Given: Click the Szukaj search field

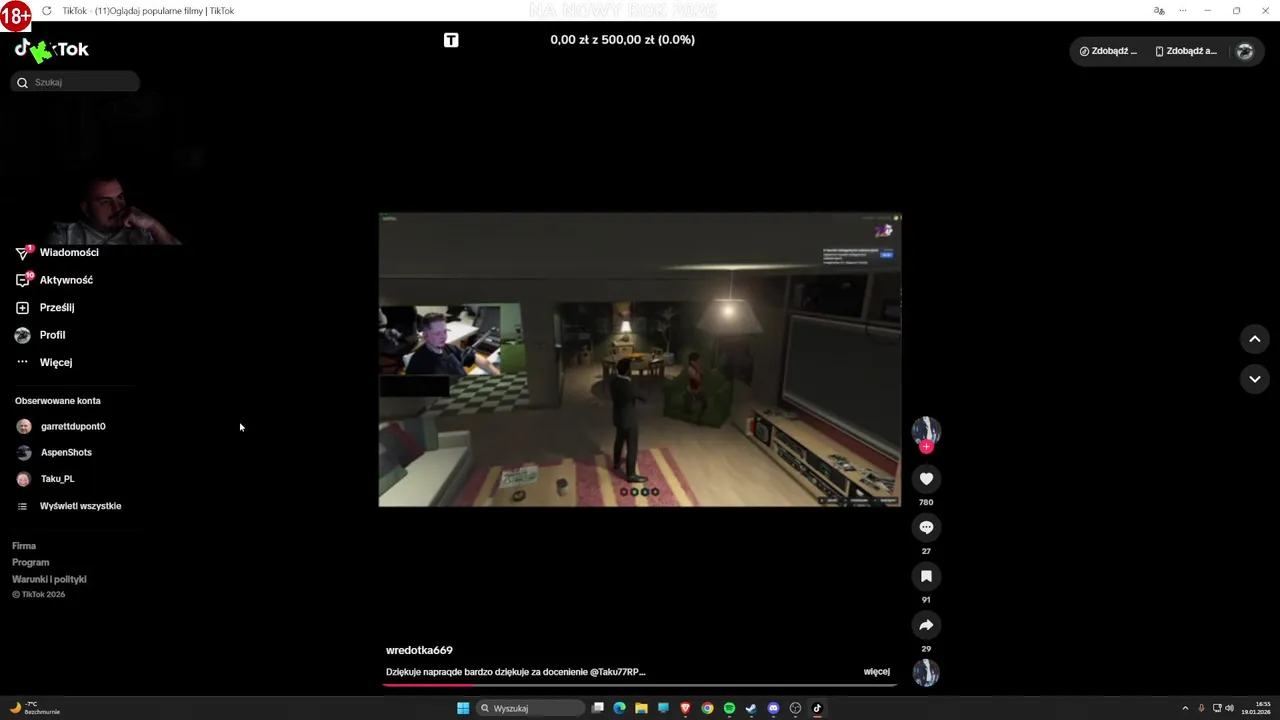Looking at the screenshot, I should click(75, 82).
